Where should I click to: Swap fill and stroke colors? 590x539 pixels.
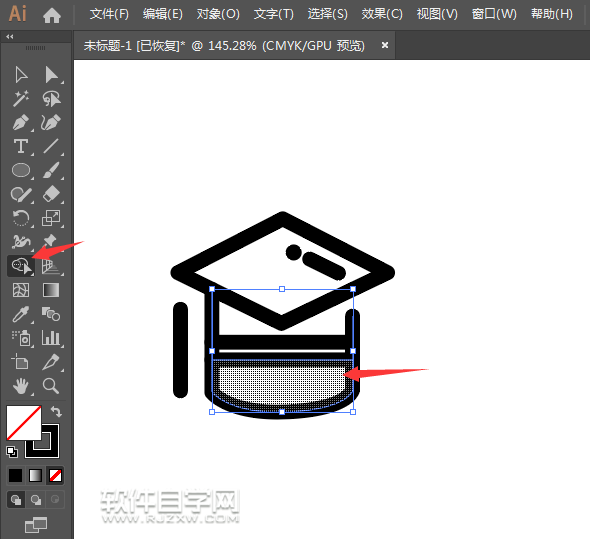pos(56,411)
